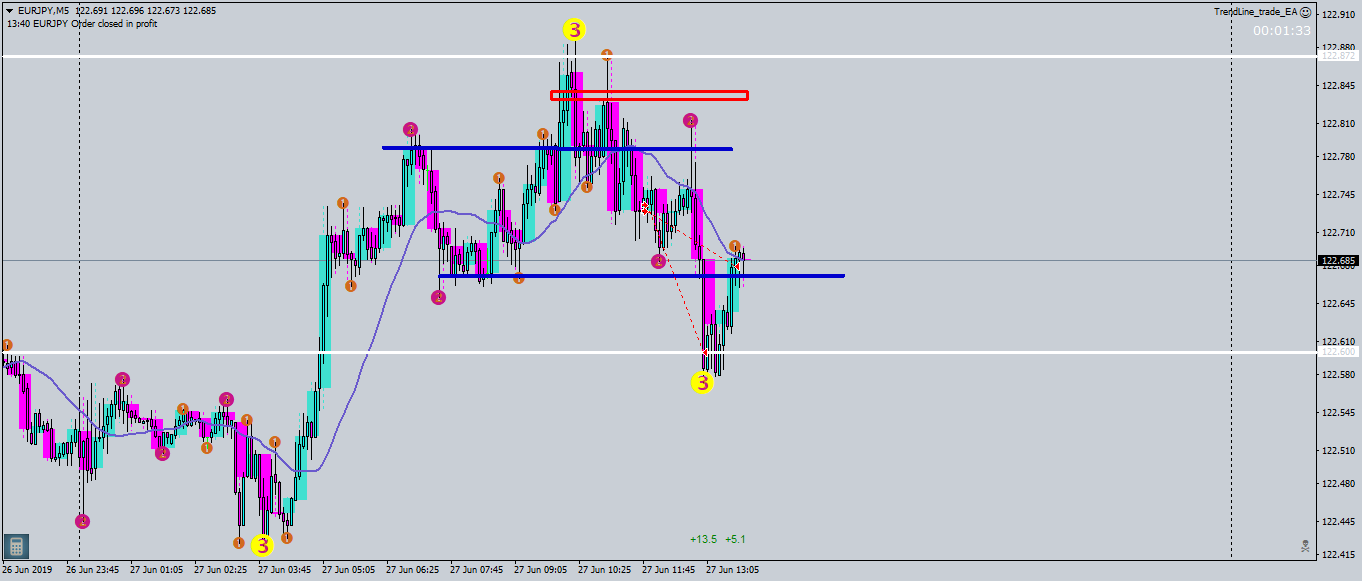
Task: Click the magenta marker at the 26 Jun 23:45 low
Action: click(x=83, y=521)
